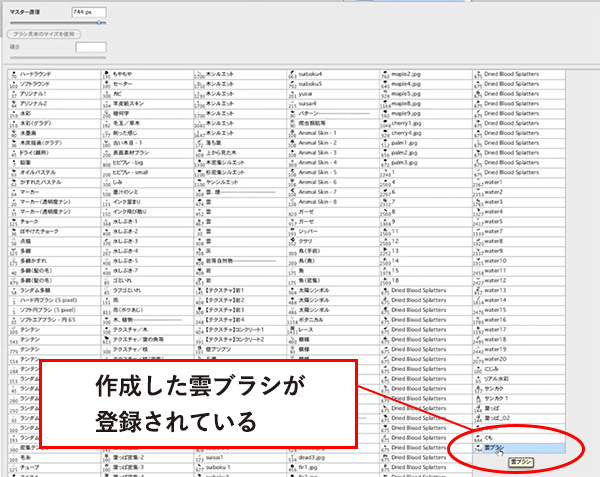Select the セーター brush preset
Screen dimensions: 600x477
click(147, 84)
